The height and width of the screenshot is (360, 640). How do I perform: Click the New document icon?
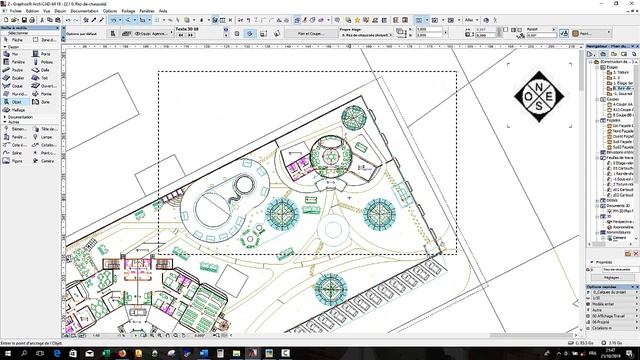(x=6, y=20)
